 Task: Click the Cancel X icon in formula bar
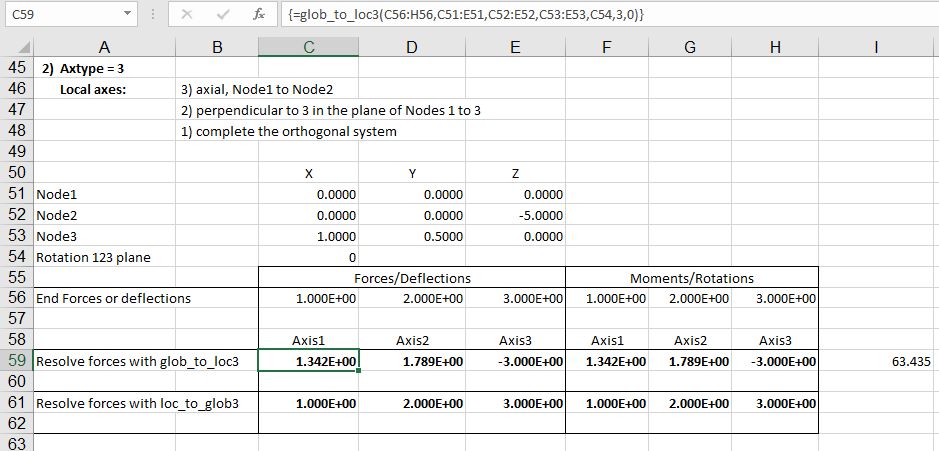(x=187, y=16)
